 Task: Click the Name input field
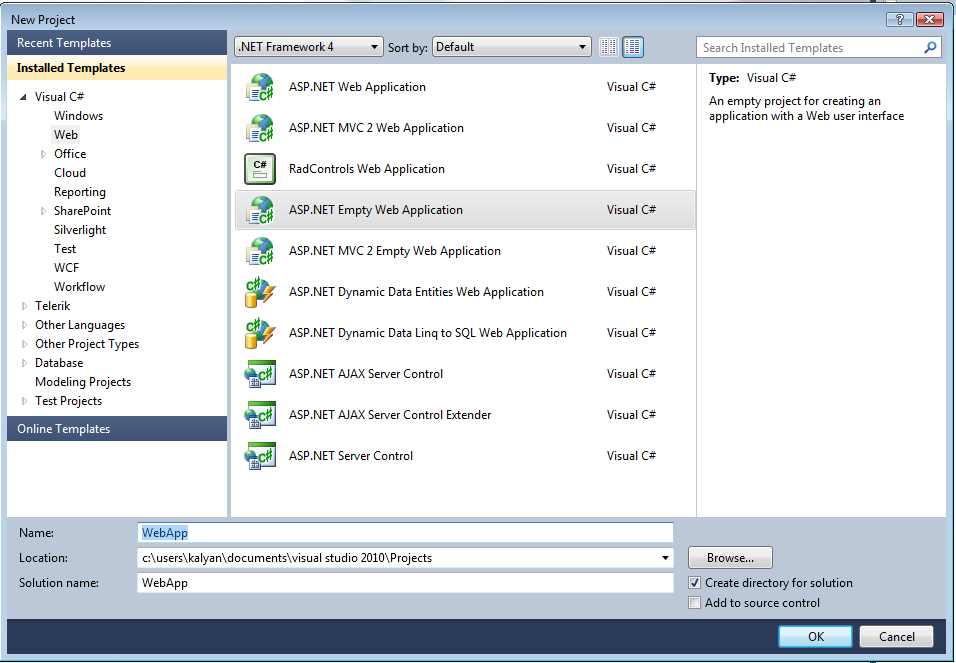[405, 532]
